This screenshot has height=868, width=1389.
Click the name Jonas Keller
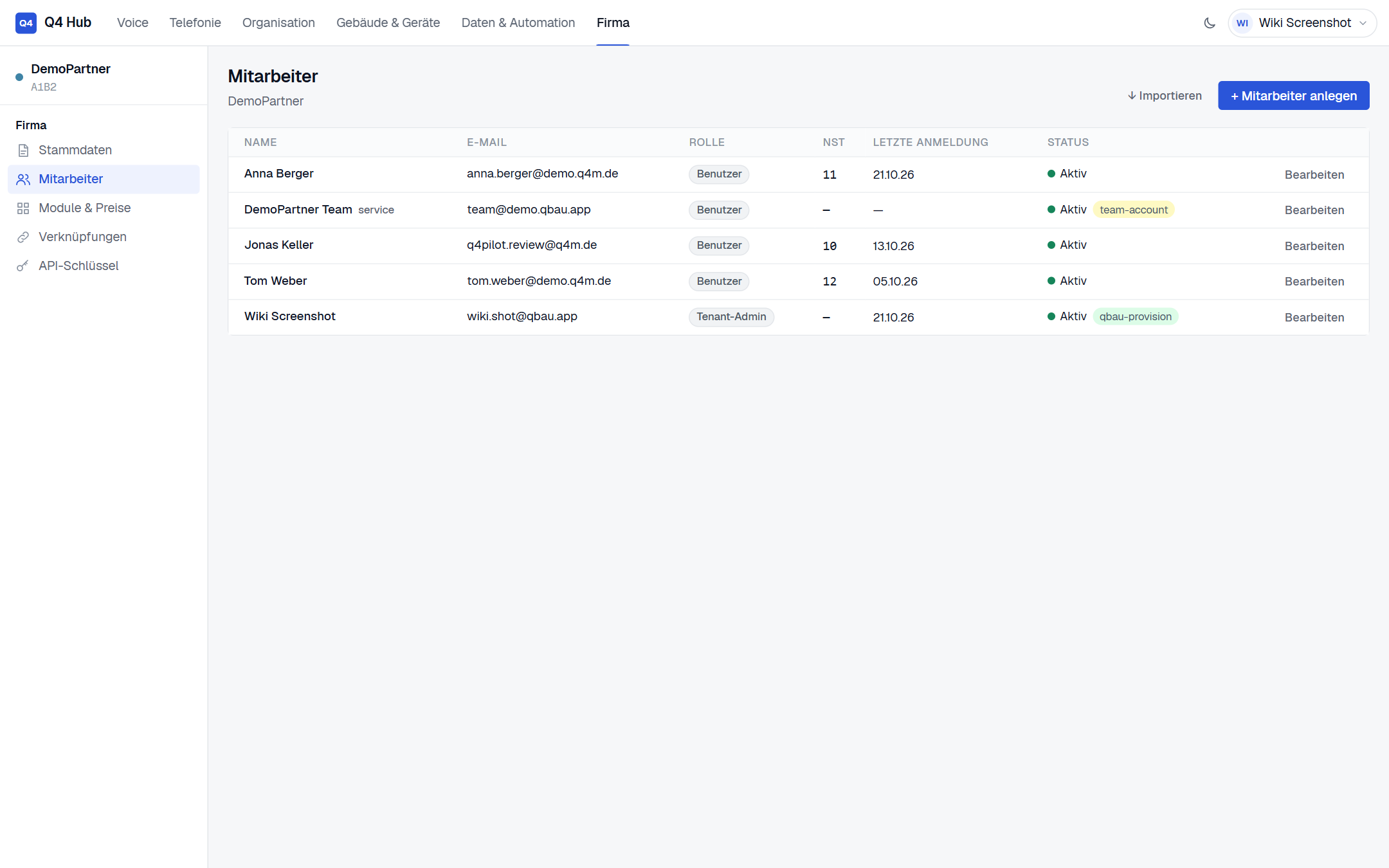[x=278, y=245]
